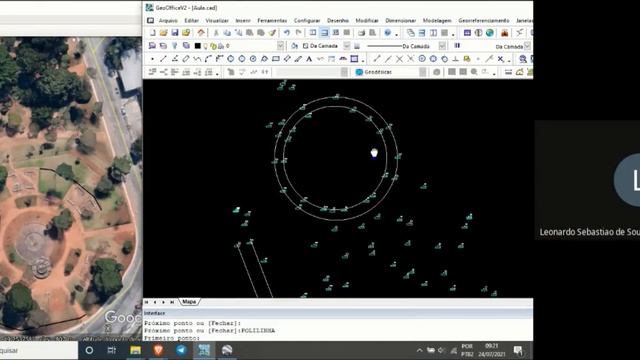The image size is (640, 360).
Task: Select the Polygon drawing tool
Action: tap(264, 59)
